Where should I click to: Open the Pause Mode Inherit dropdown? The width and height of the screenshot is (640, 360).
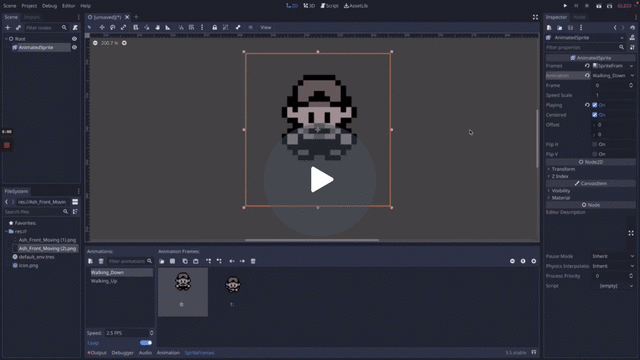613,256
